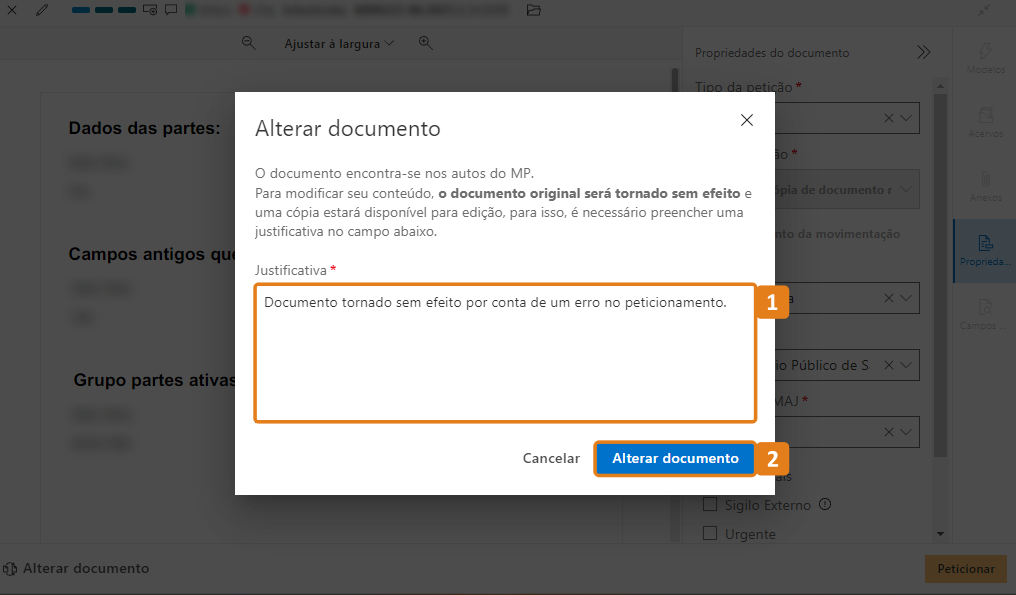Close the Alterar documento dialog
This screenshot has width=1016, height=595.
(x=746, y=120)
